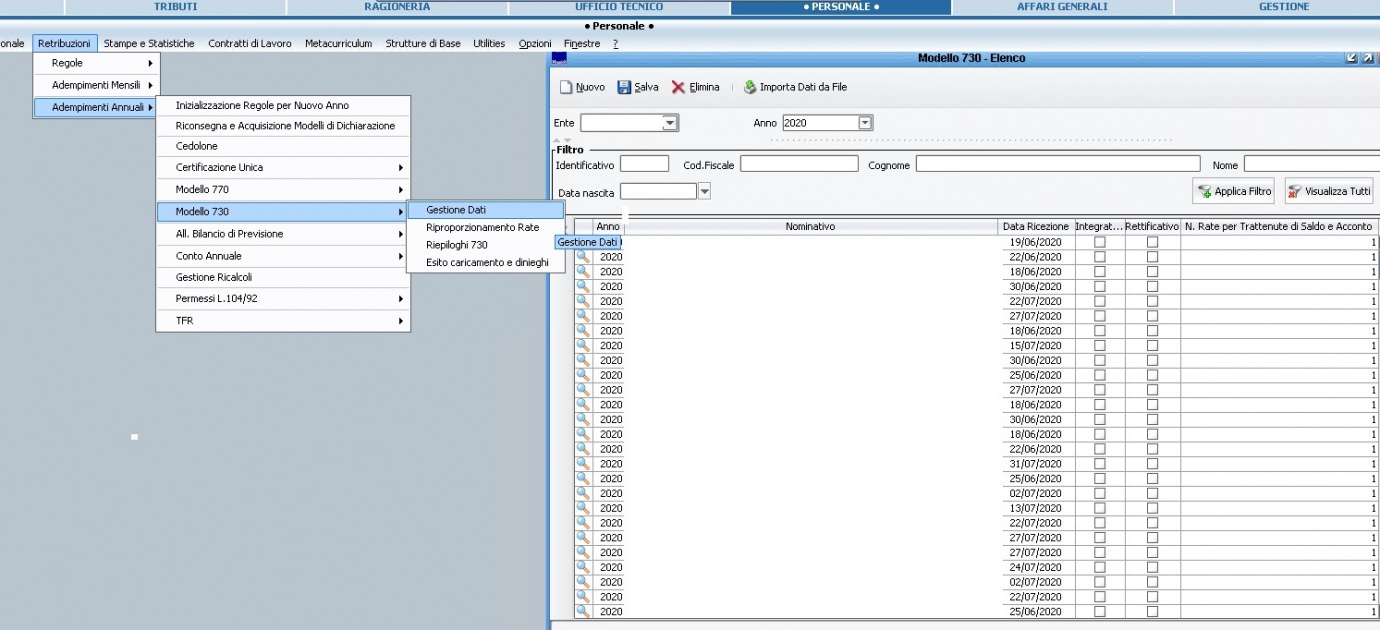Tick Rettificativo checkbox for row dated 31/07/2020
This screenshot has width=1380, height=630.
(x=1152, y=464)
